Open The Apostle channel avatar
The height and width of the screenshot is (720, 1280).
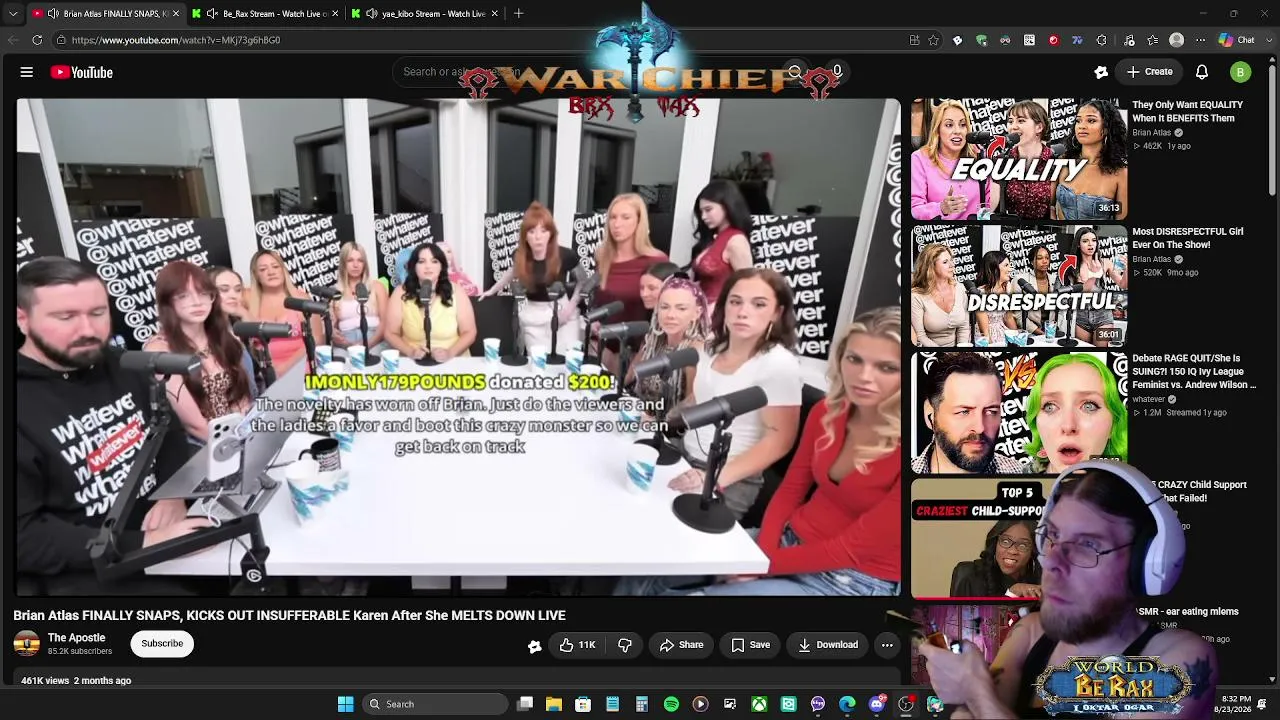point(27,644)
